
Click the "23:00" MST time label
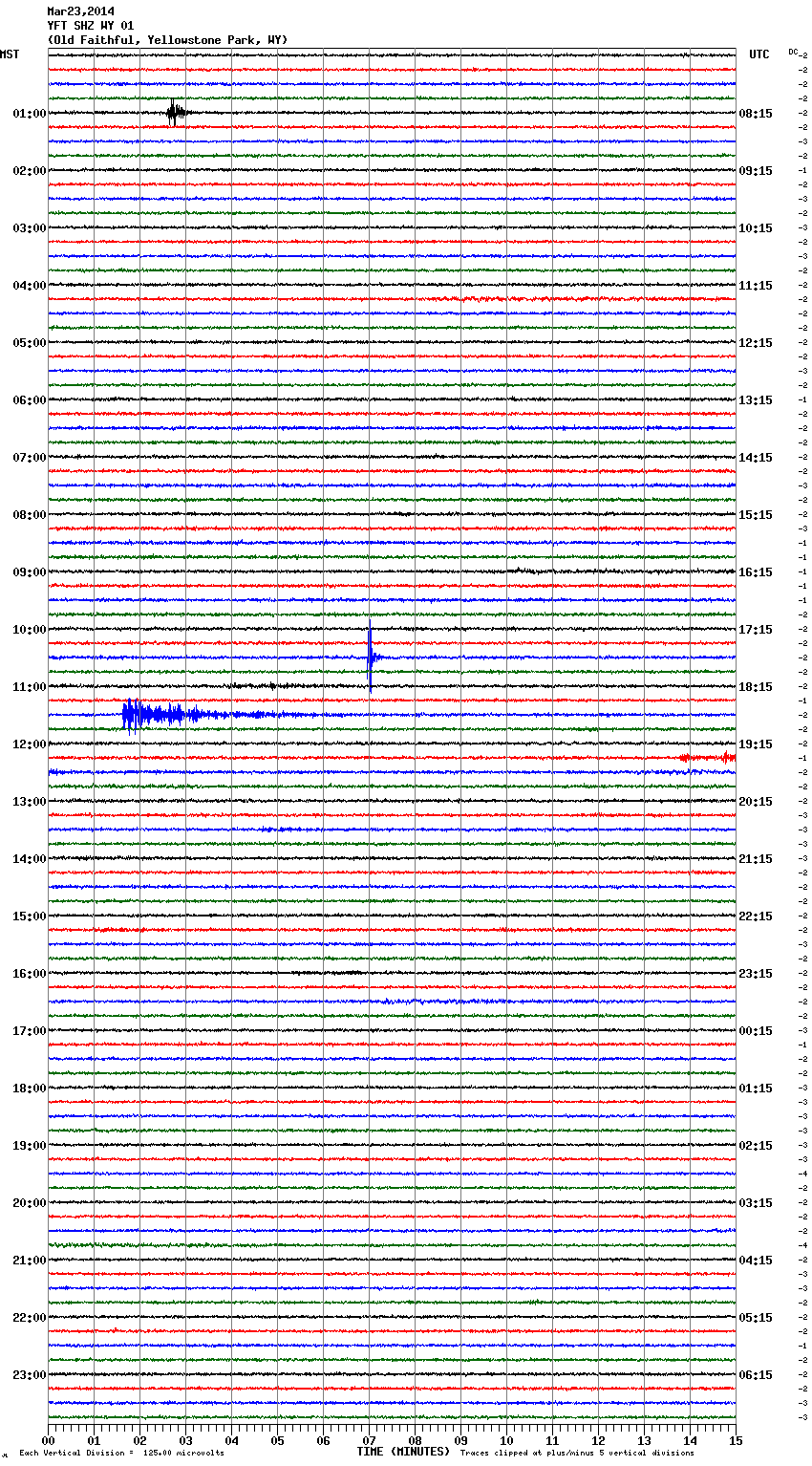click(30, 1375)
